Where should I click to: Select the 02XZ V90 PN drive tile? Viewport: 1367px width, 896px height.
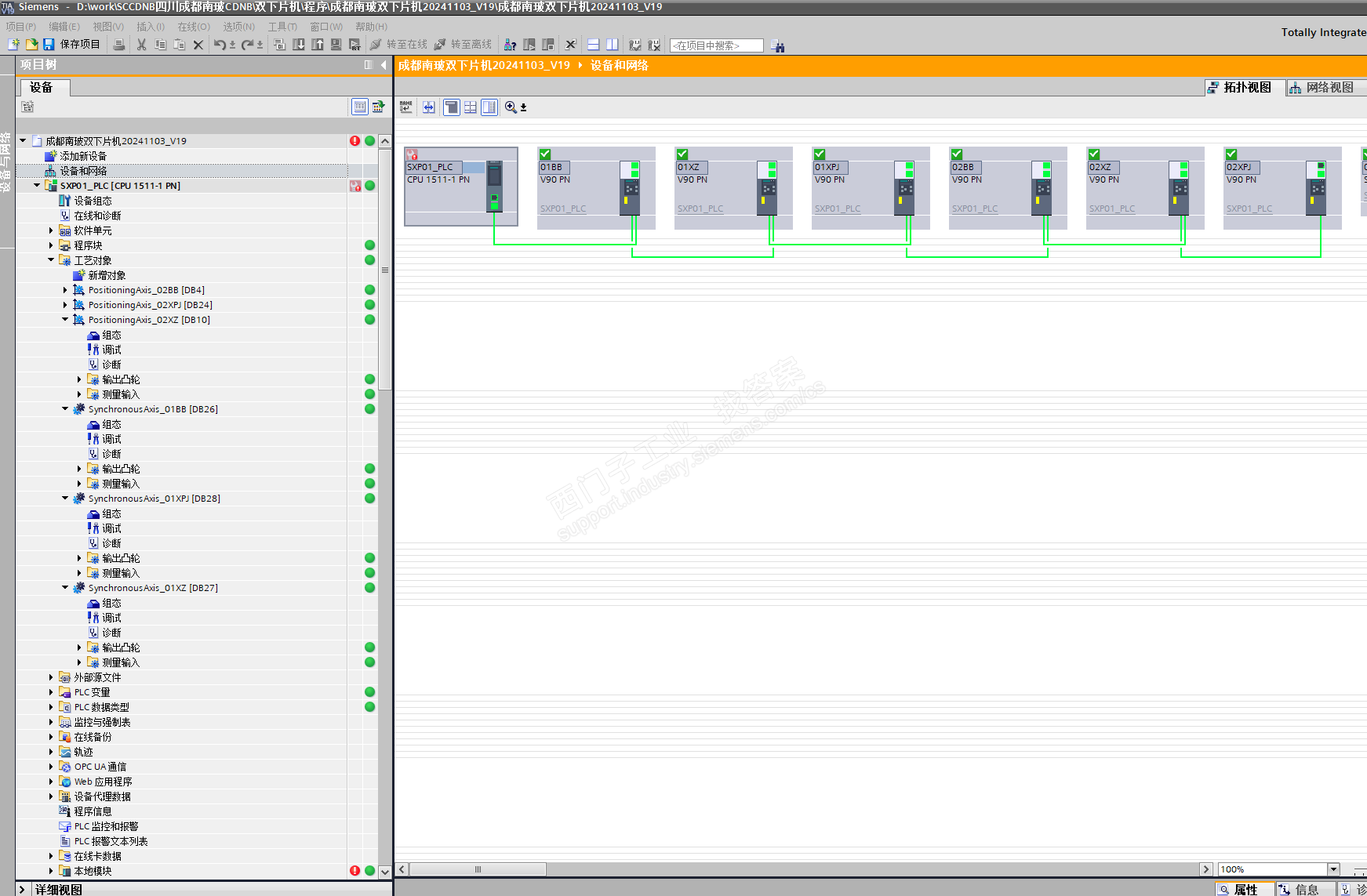(x=1145, y=188)
